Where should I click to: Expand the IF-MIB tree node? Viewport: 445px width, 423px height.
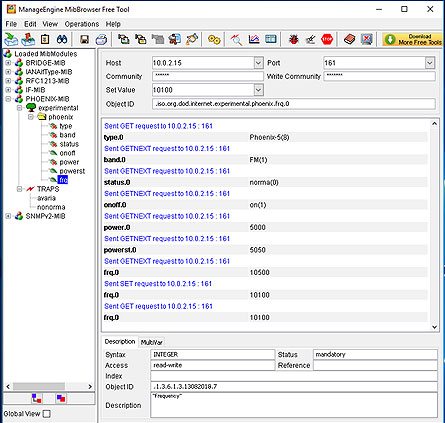tap(8, 90)
